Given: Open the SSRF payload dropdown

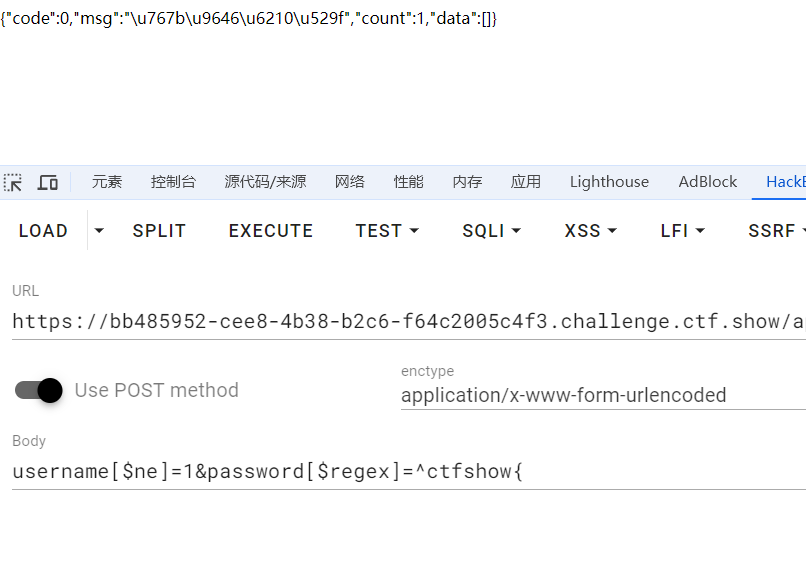Looking at the screenshot, I should [776, 231].
